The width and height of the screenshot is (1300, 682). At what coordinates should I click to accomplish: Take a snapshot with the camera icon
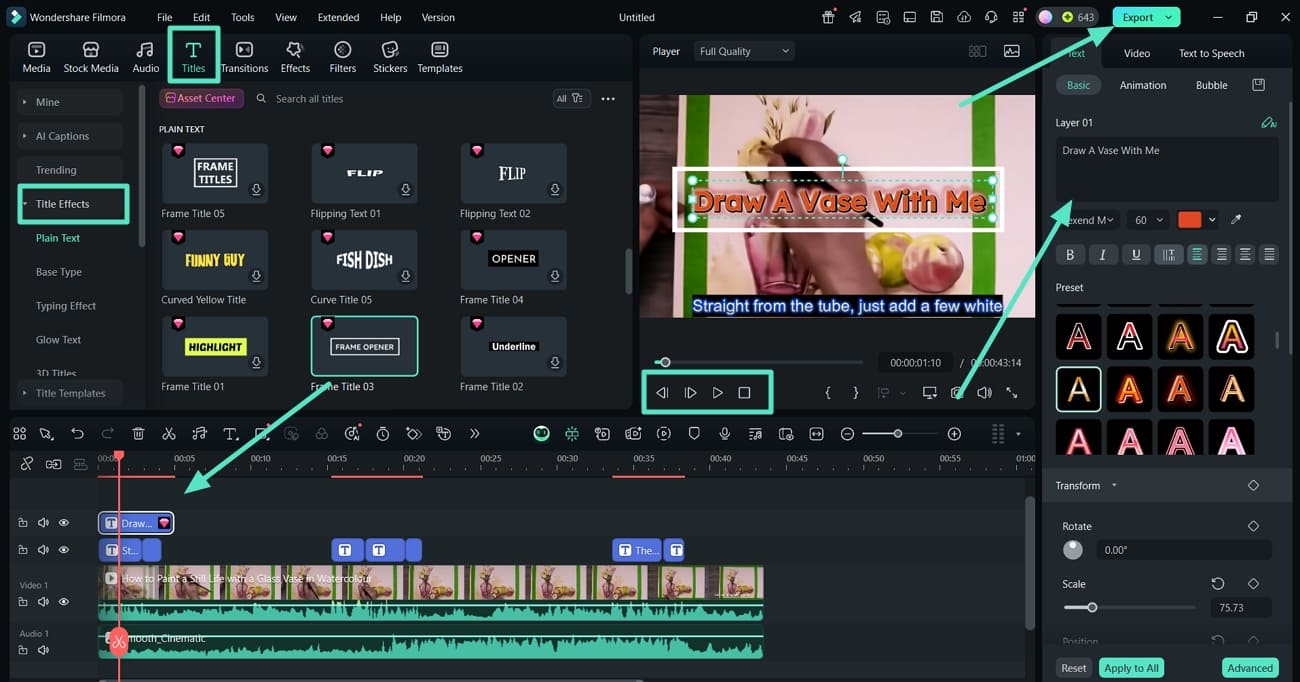(957, 393)
